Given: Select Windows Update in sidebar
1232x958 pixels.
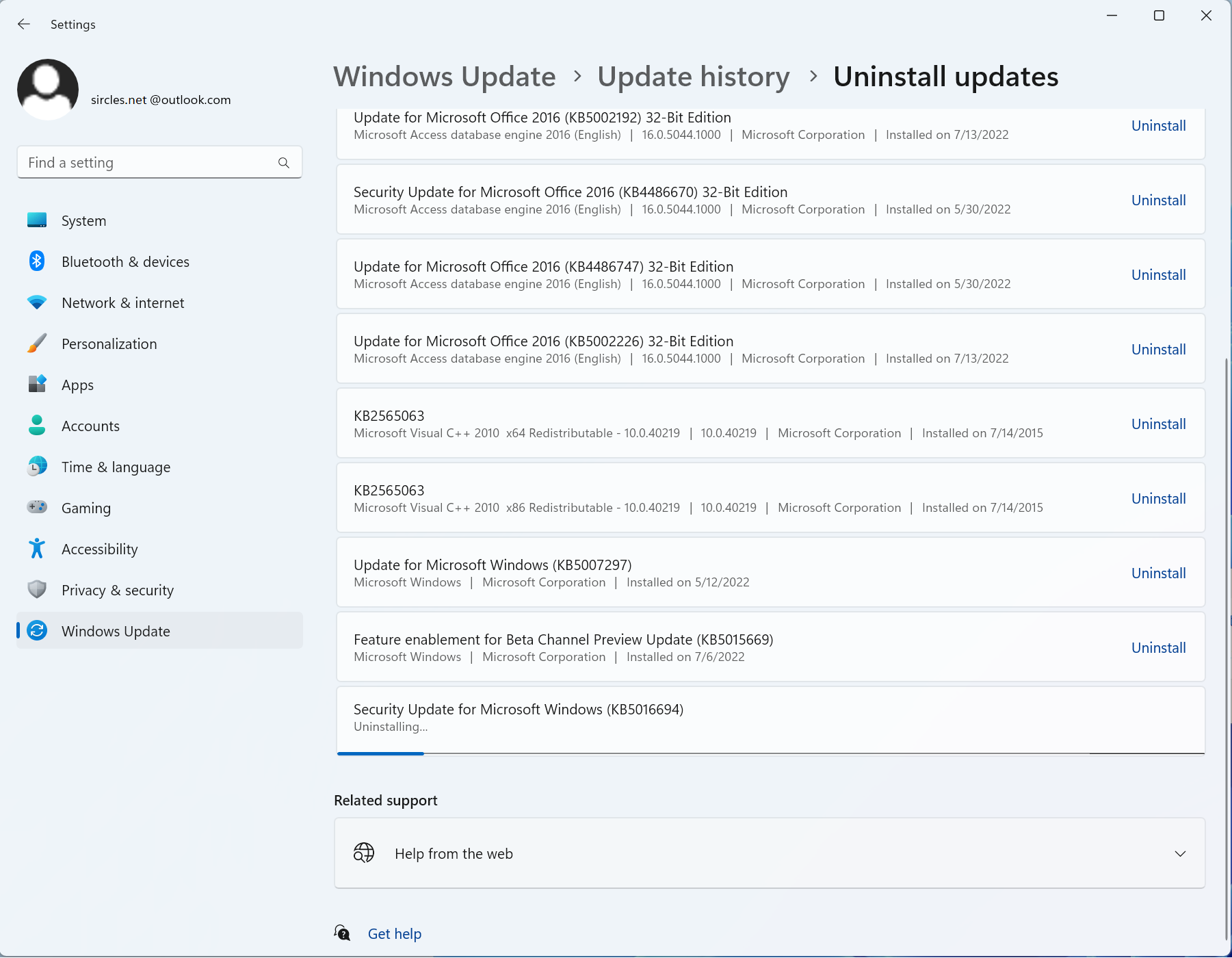Looking at the screenshot, I should click(159, 631).
